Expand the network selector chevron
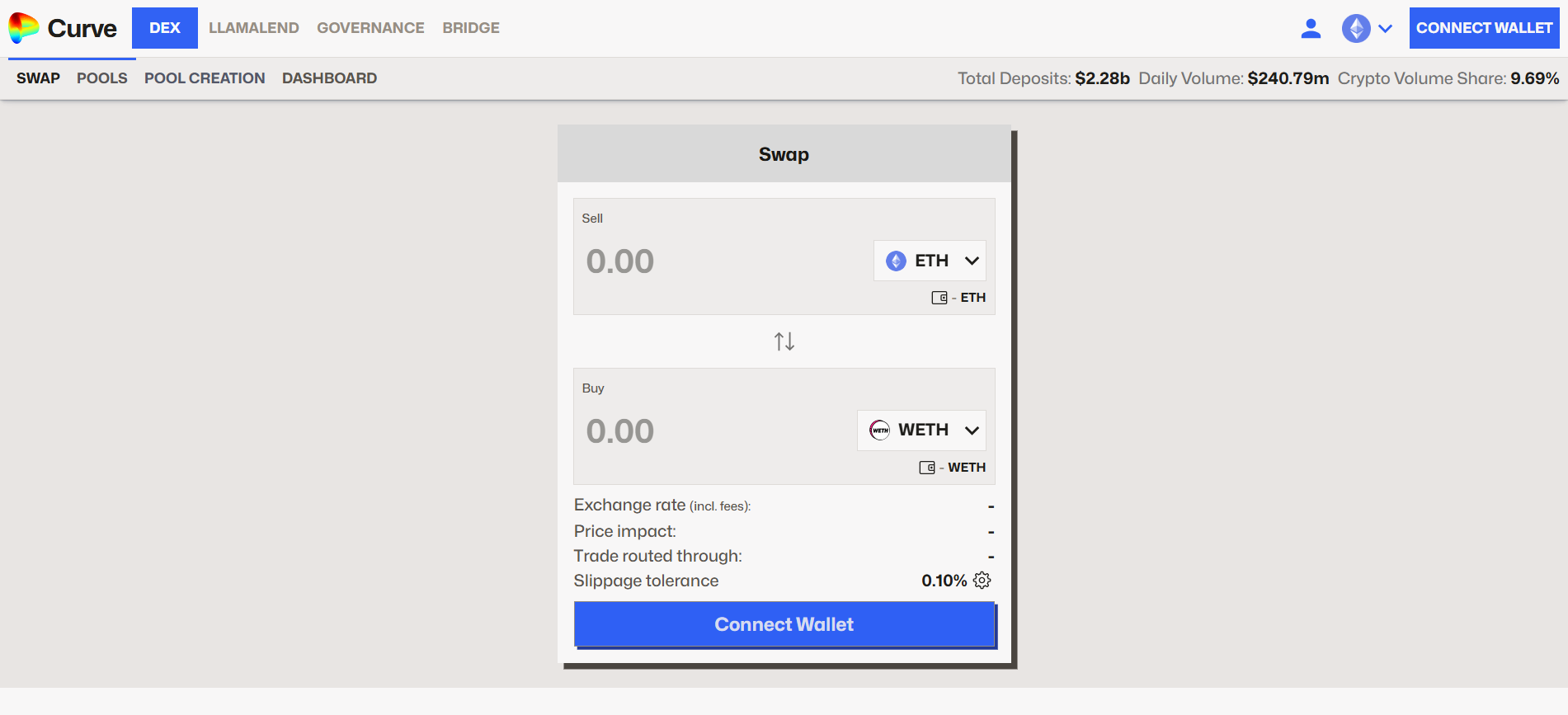The image size is (1568, 715). (1386, 29)
